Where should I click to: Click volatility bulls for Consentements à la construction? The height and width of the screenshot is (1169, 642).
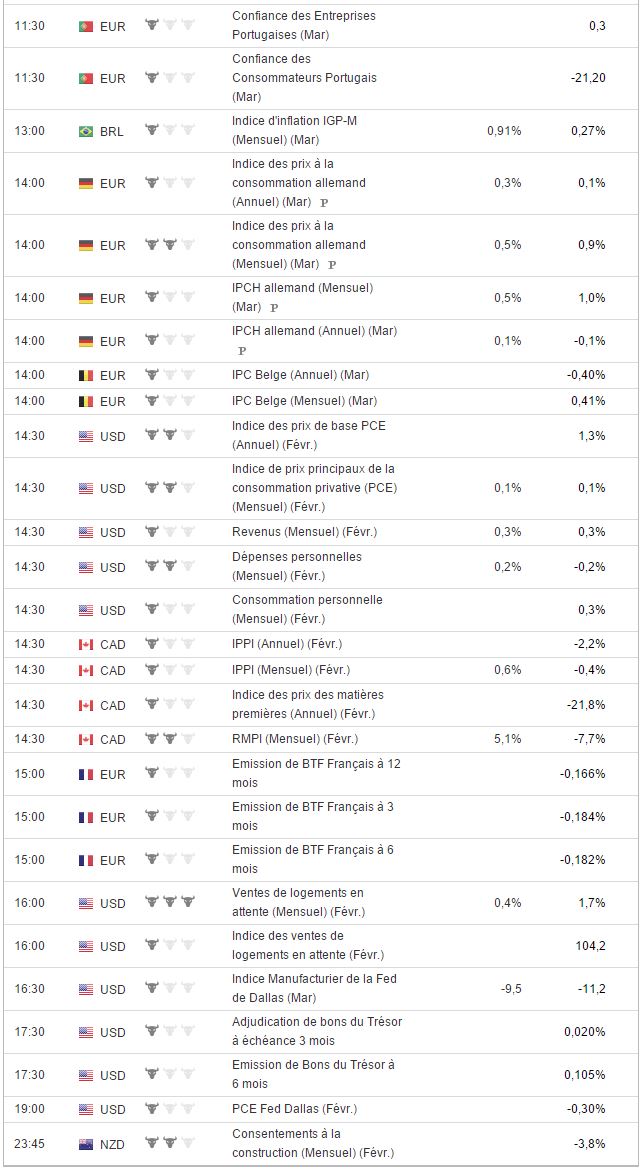(x=168, y=1143)
